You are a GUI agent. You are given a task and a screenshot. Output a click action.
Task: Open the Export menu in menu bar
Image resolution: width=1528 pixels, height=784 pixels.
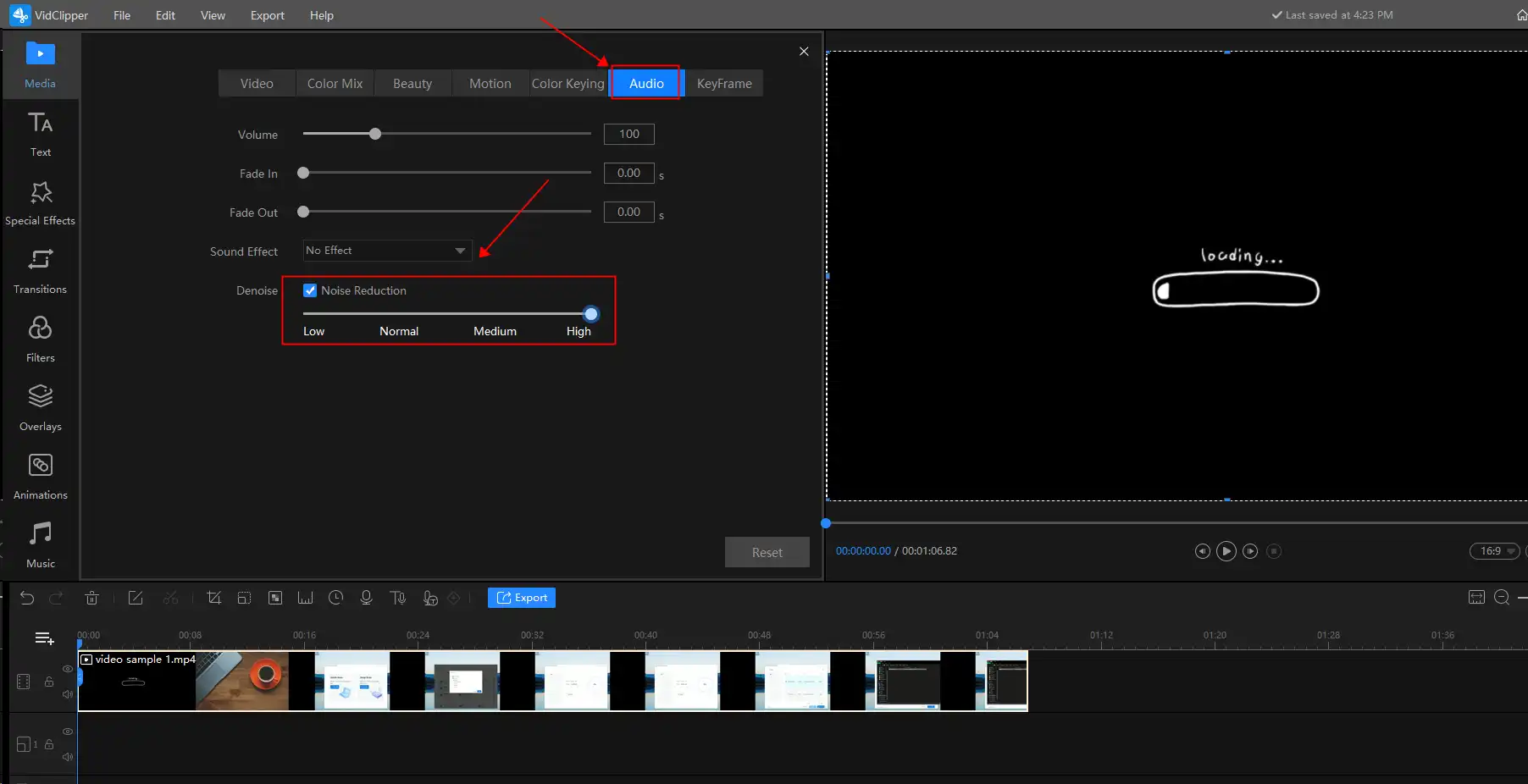pos(267,15)
